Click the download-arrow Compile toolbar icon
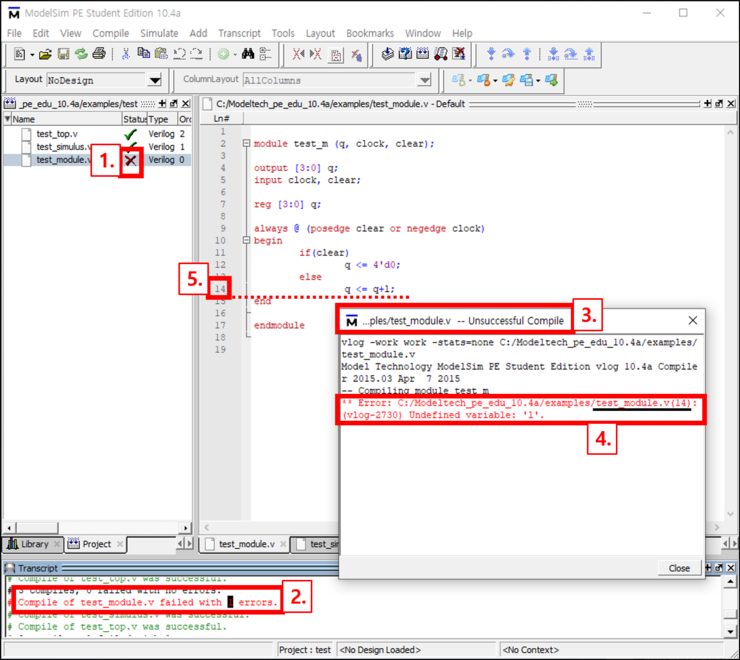 387,54
